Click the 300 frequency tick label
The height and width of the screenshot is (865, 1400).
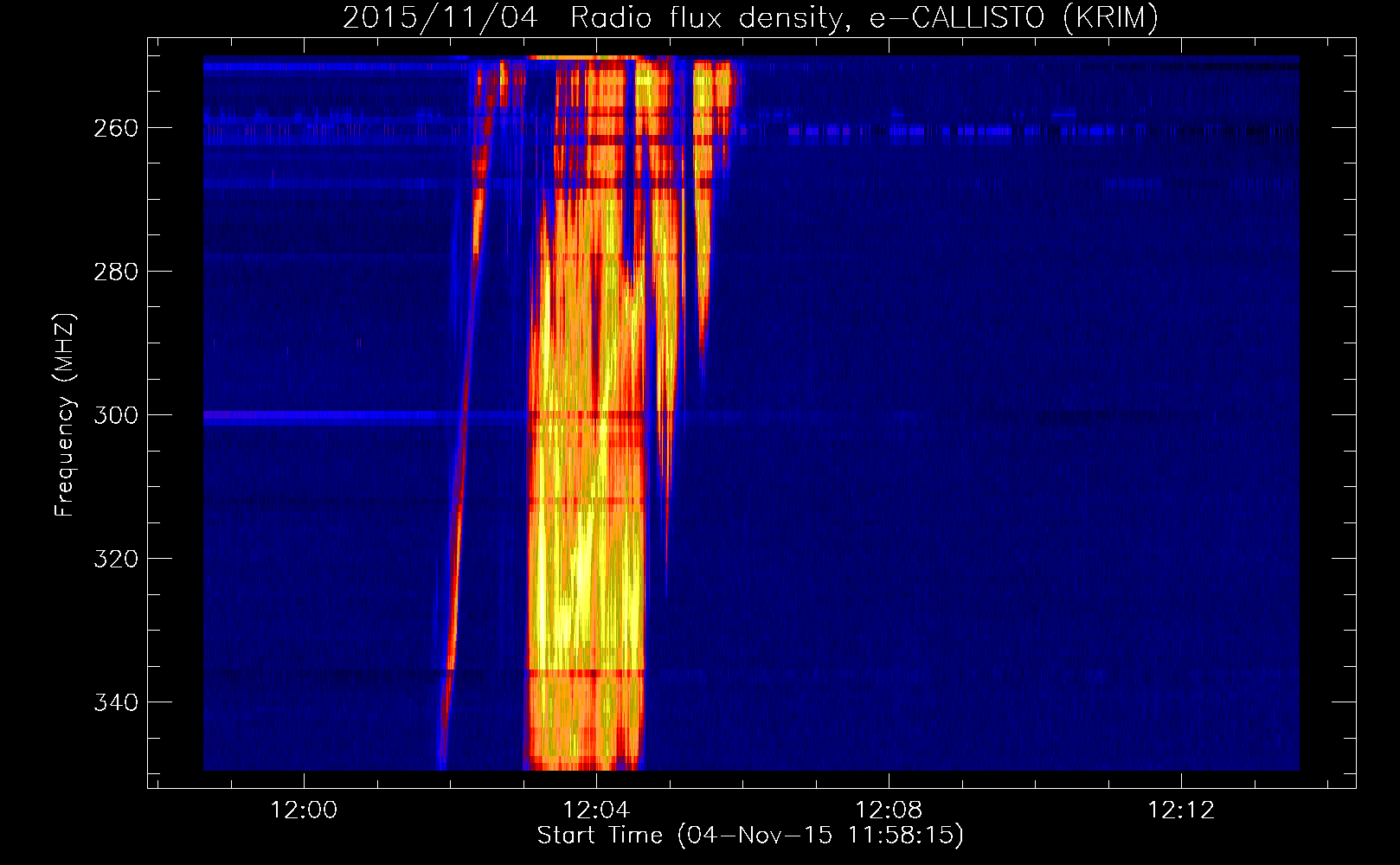[116, 415]
